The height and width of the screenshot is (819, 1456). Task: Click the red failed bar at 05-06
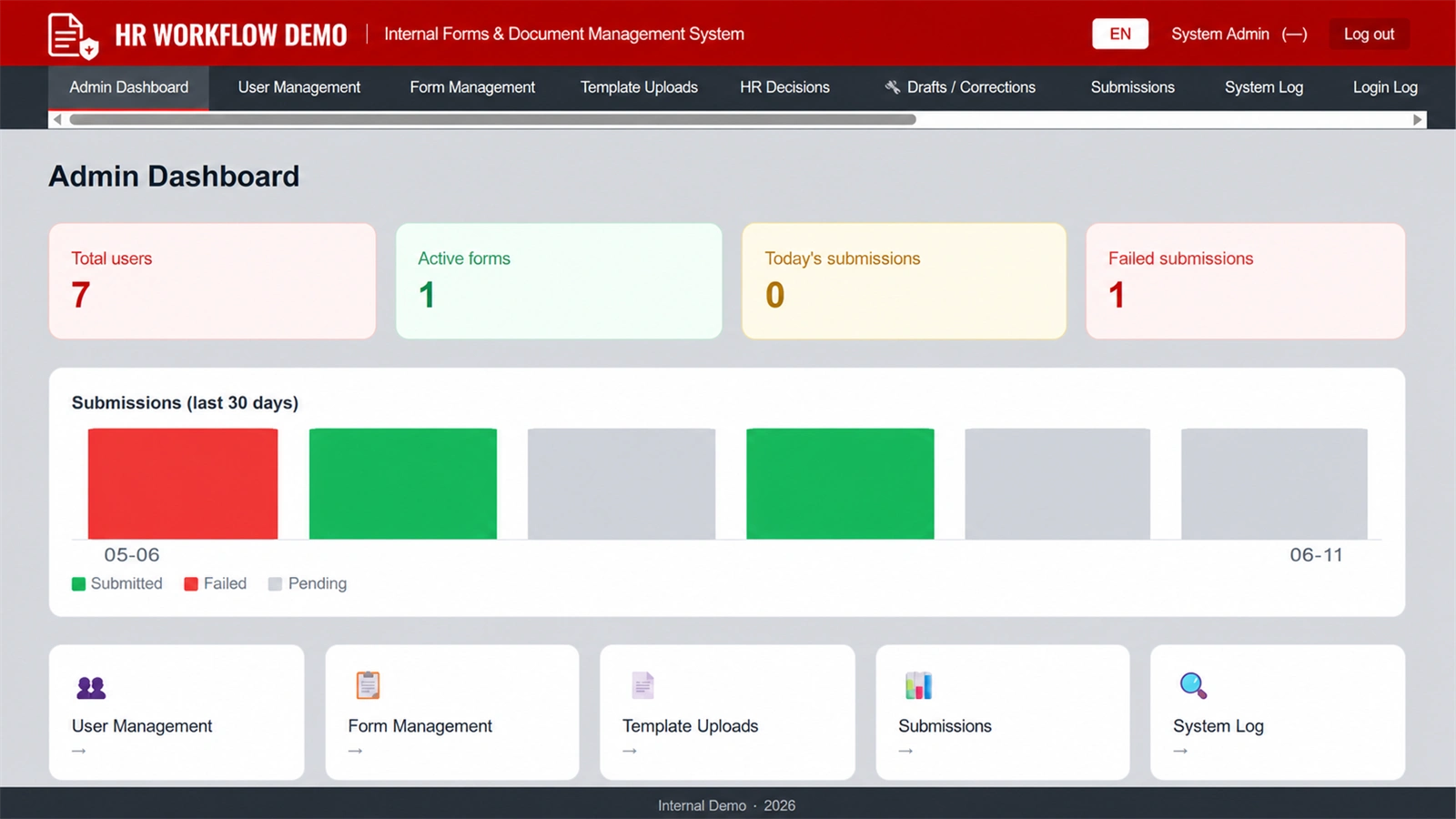point(183,484)
